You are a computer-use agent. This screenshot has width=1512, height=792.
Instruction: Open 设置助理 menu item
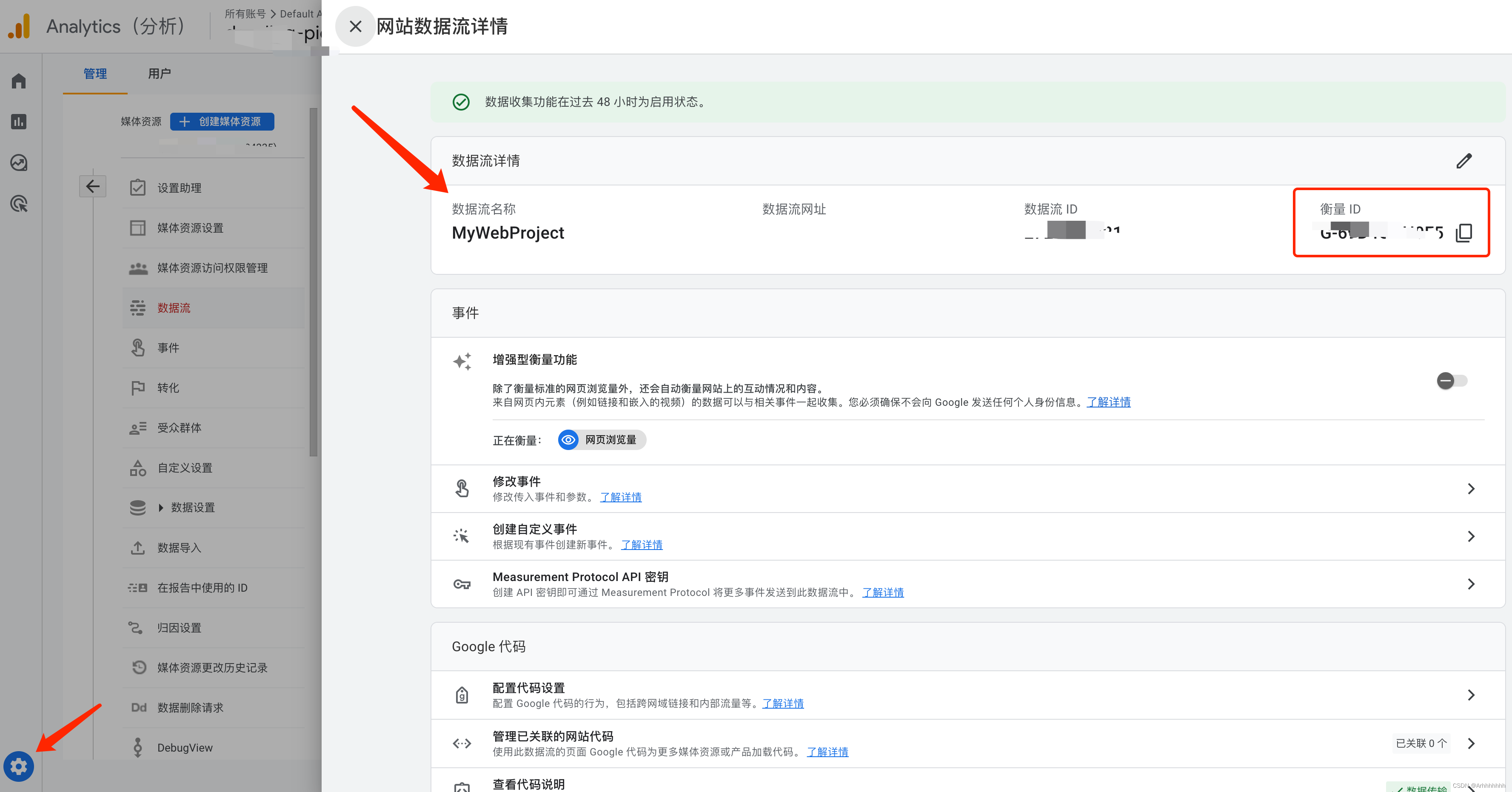coord(214,188)
